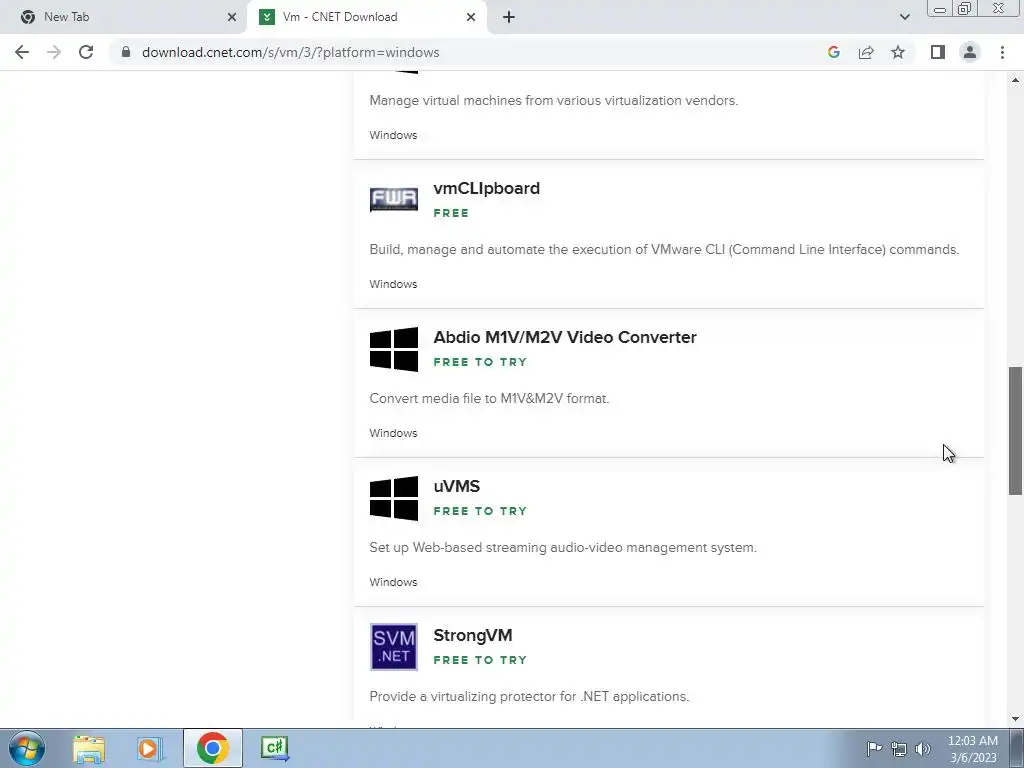
Task: Go back to the previous page
Action: click(x=22, y=52)
